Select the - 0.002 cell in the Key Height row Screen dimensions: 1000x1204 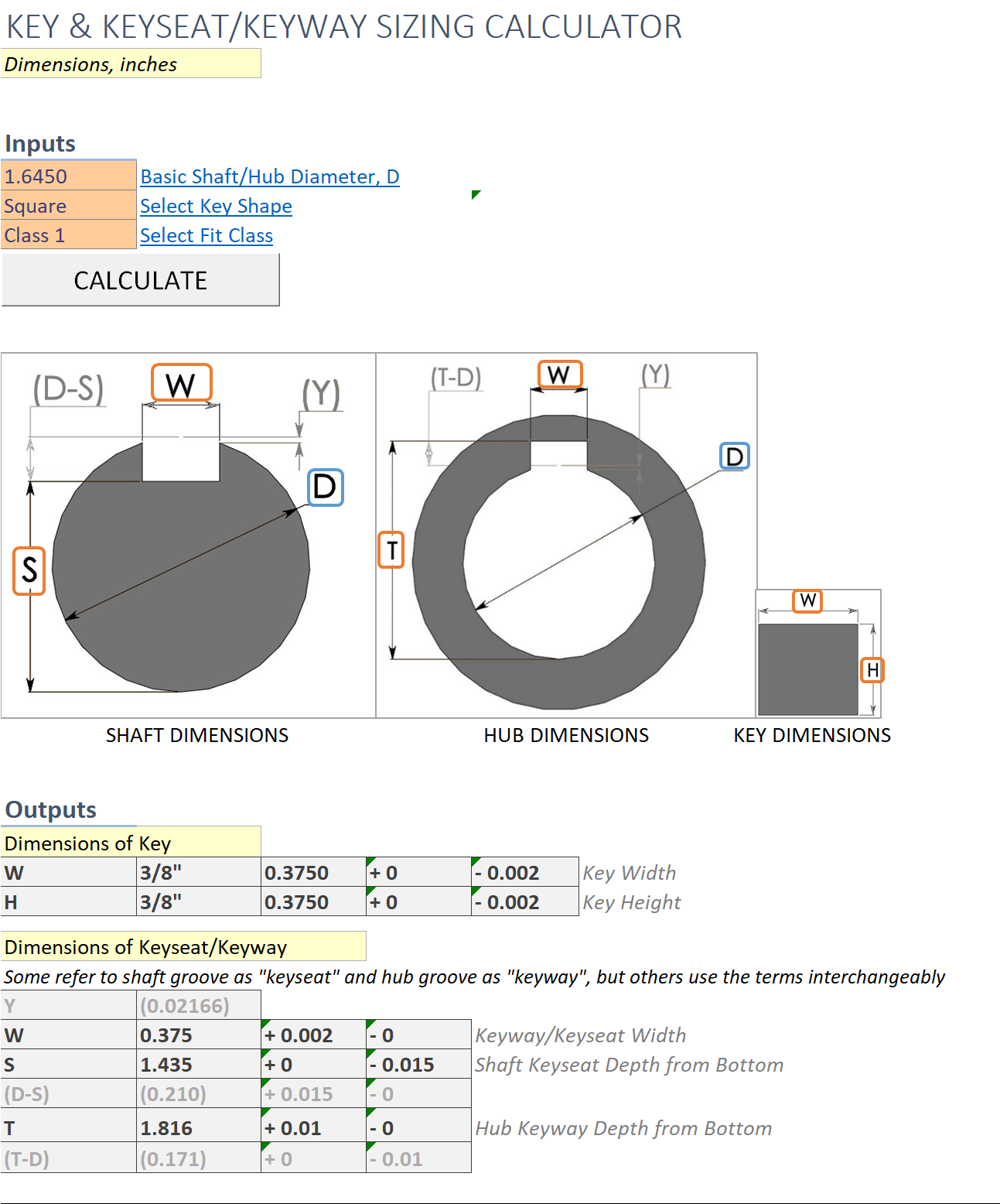tap(524, 901)
